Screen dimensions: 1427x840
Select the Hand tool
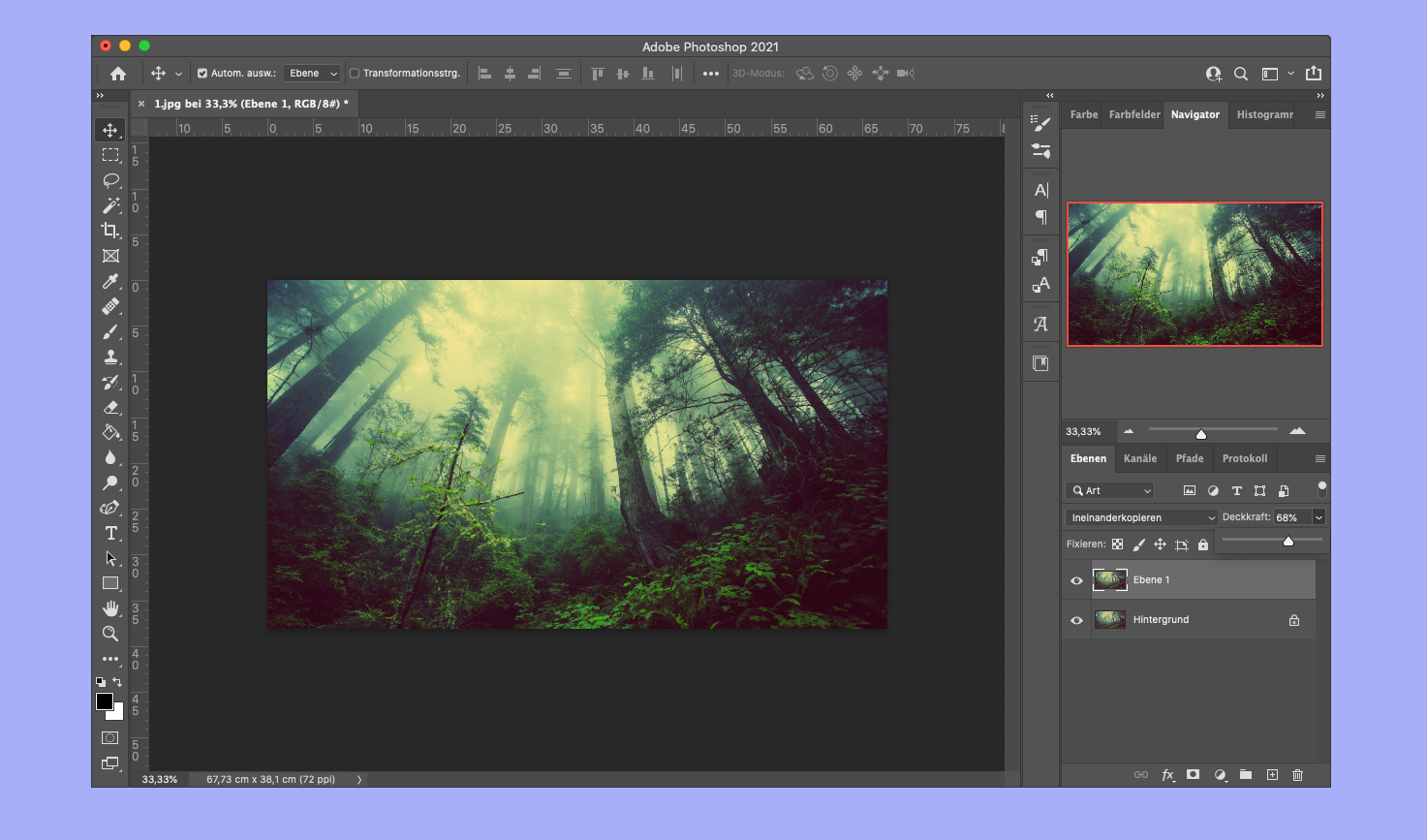[110, 608]
